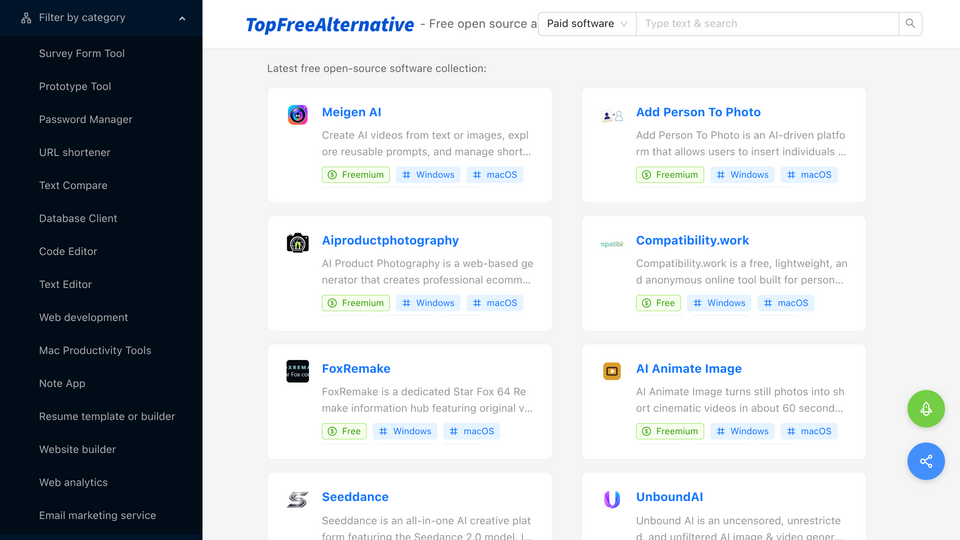Click the Free tag on FoxRemake
Viewport: 960px width, 540px height.
344,431
